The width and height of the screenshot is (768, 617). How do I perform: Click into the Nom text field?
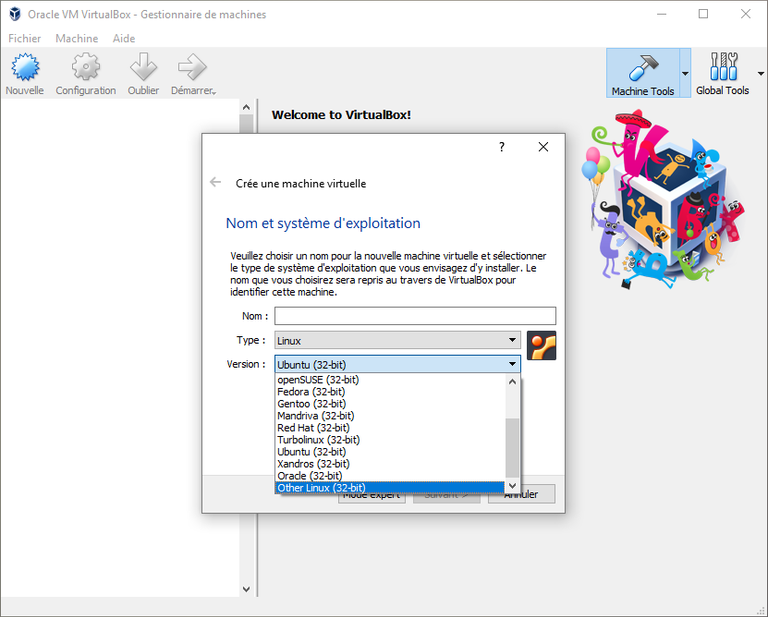pyautogui.click(x=415, y=316)
